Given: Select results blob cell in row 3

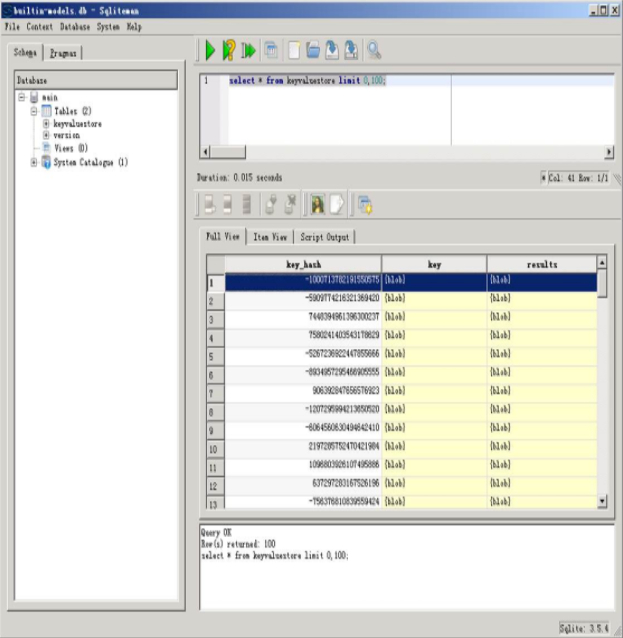Looking at the screenshot, I should pos(542,317).
